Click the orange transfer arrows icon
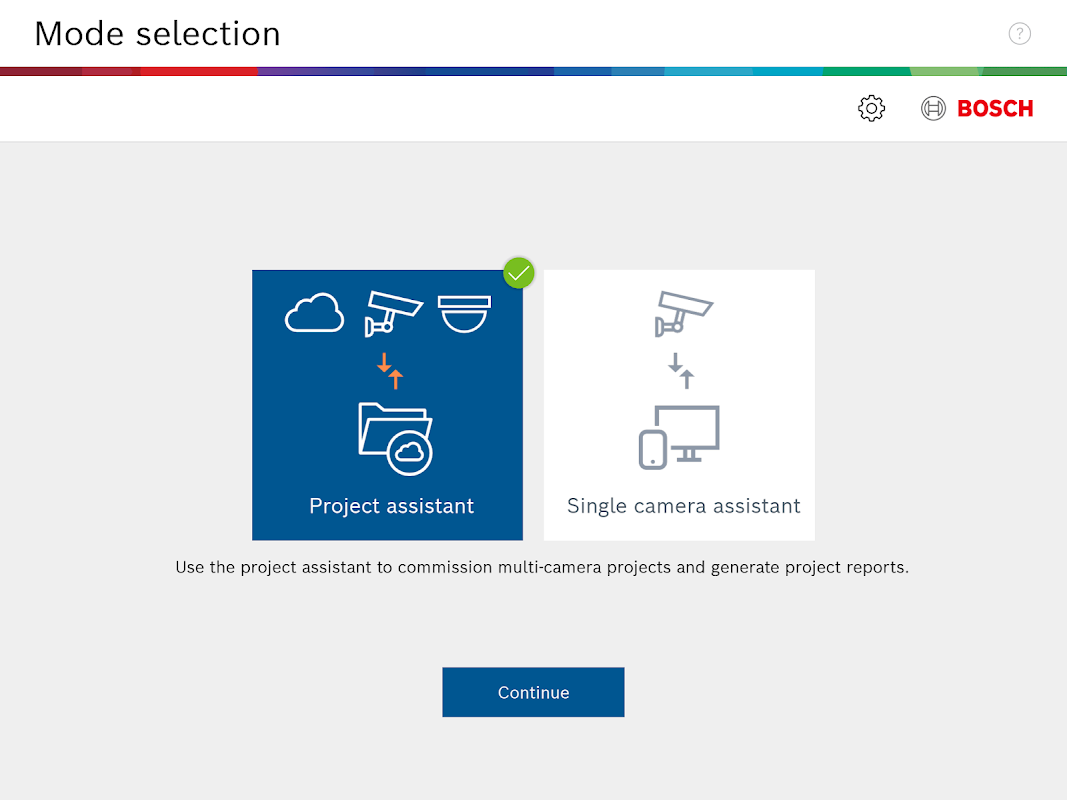 point(390,371)
